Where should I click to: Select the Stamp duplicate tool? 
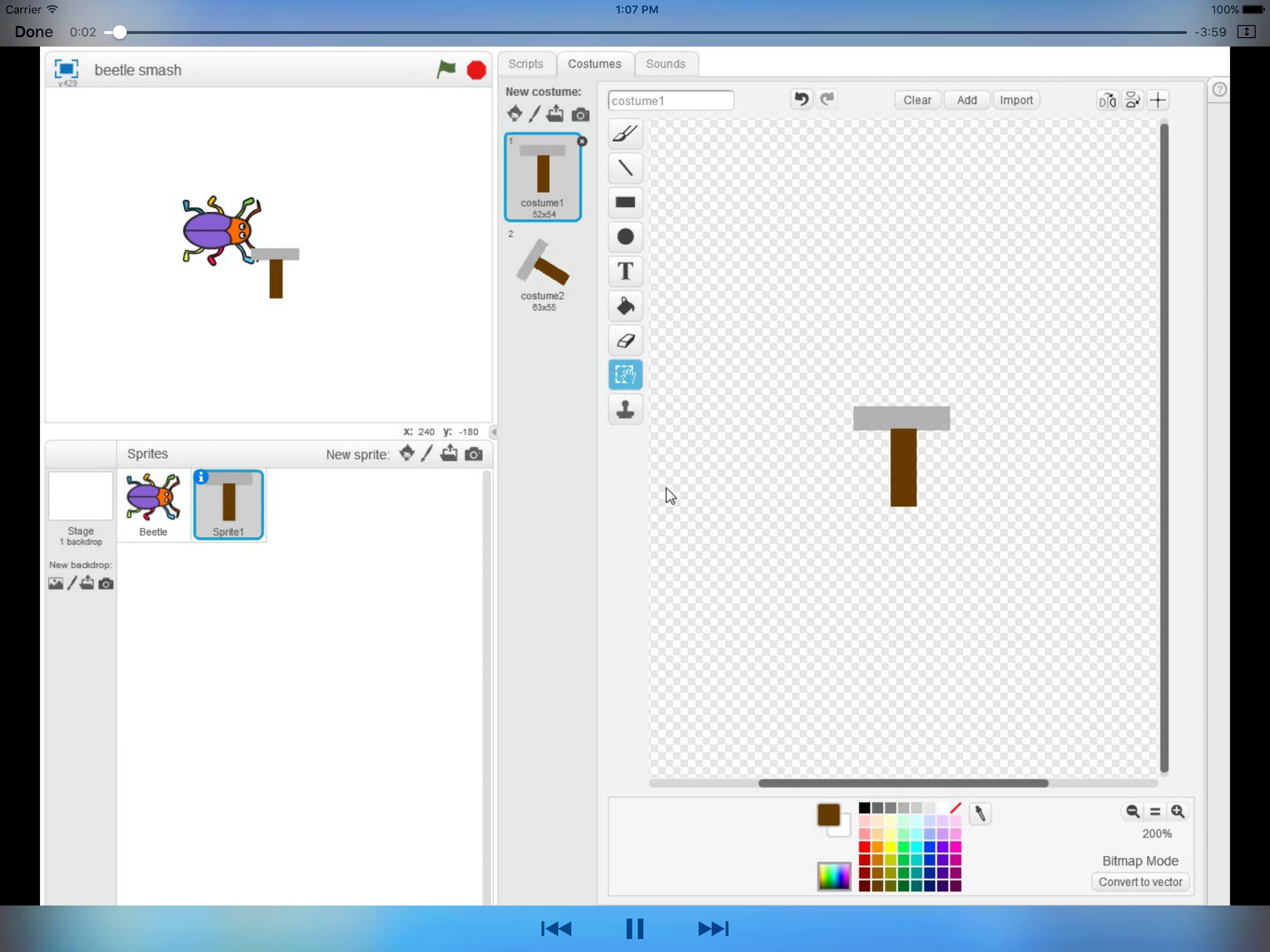(625, 410)
